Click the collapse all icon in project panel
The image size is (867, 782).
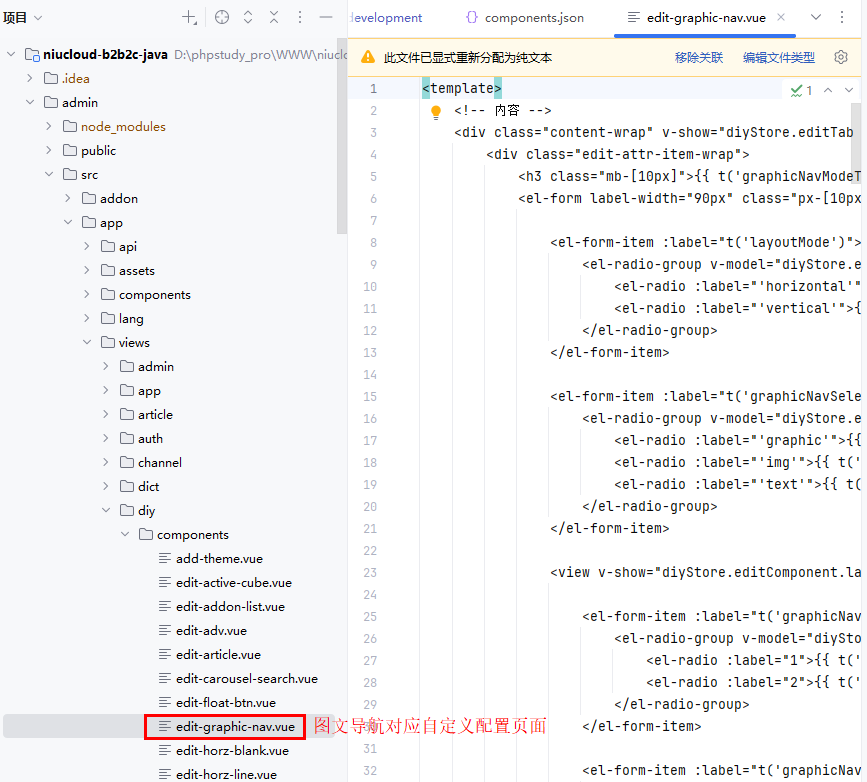point(274,18)
